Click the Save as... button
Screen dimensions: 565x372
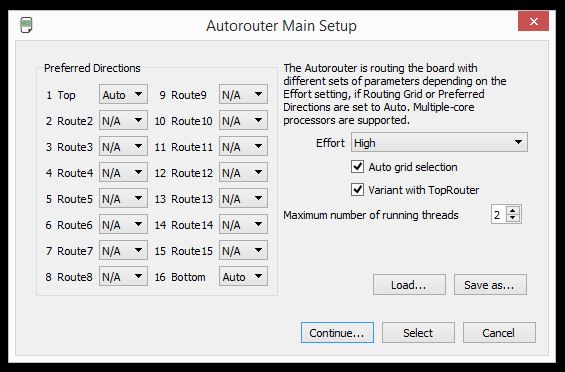[490, 285]
